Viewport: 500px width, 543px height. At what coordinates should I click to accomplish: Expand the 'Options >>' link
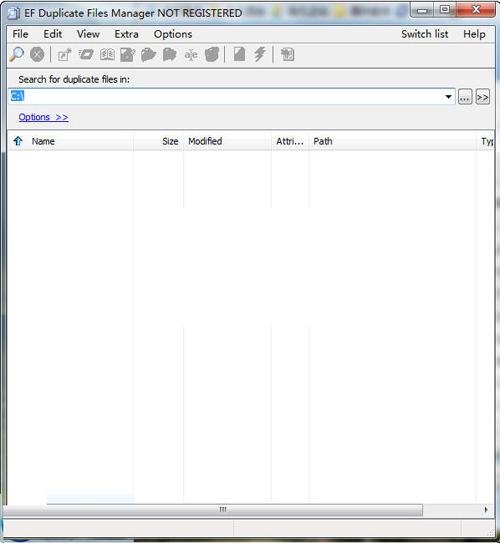43,117
